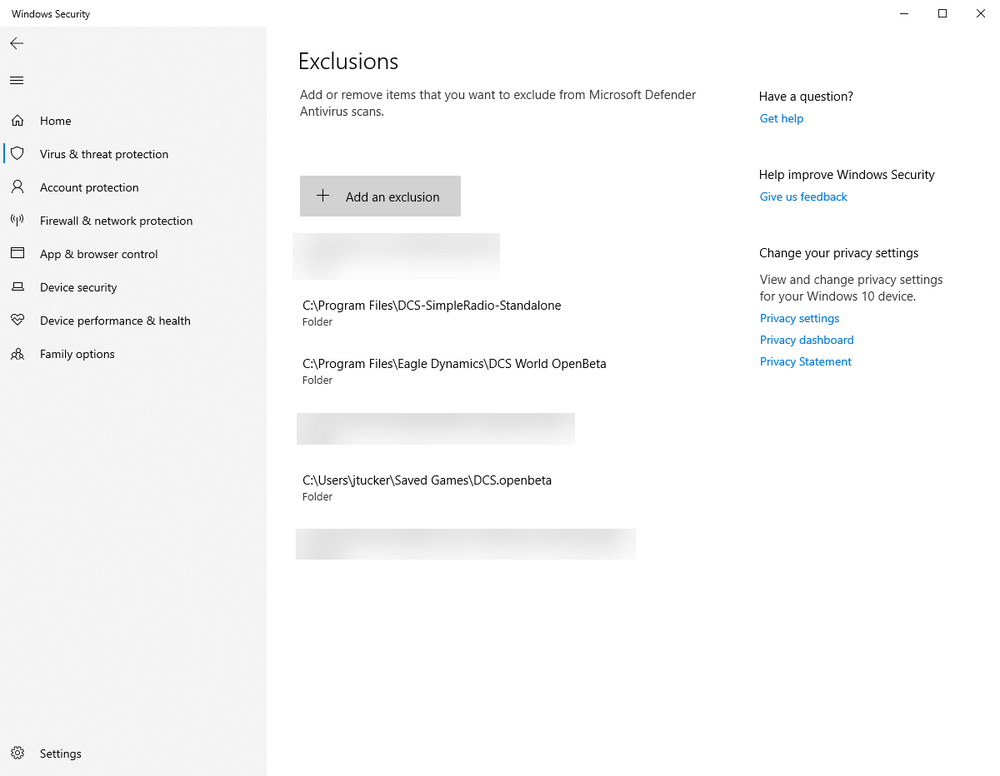
Task: Open the Privacy Statement link
Action: (805, 362)
